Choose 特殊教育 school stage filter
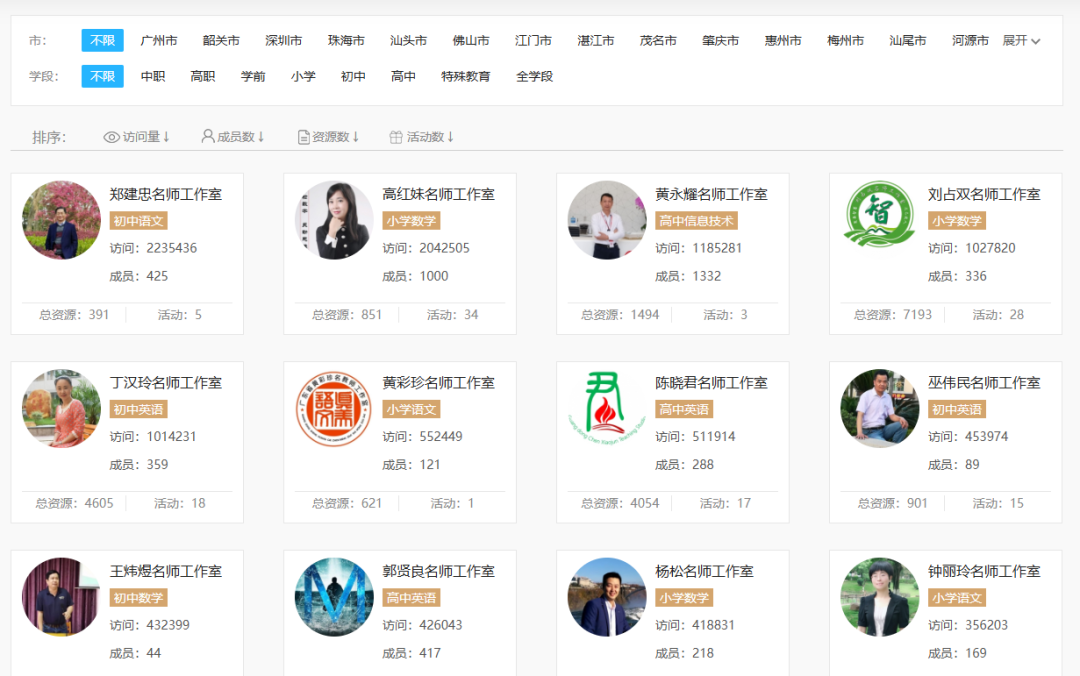This screenshot has width=1080, height=676. click(466, 76)
